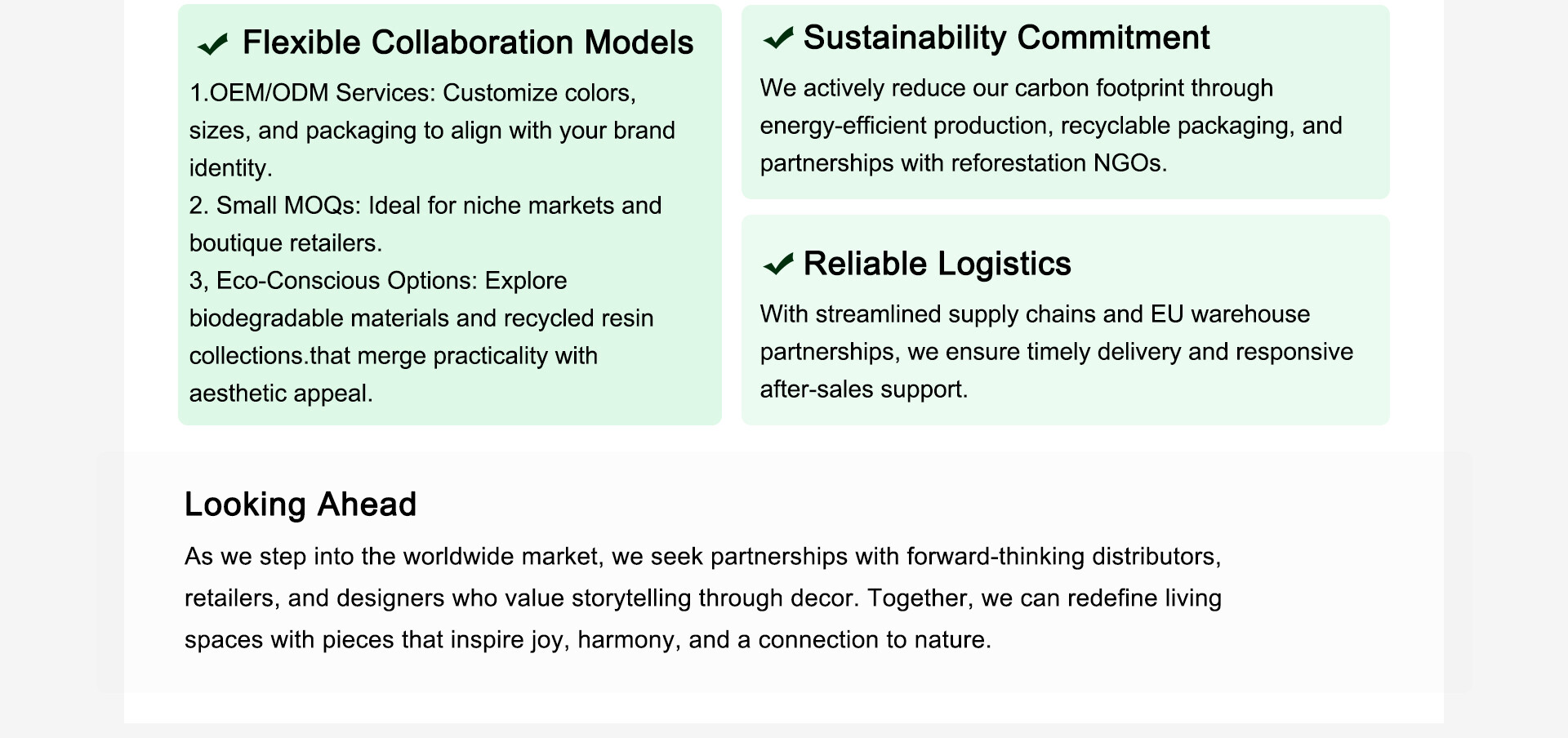This screenshot has width=1568, height=738.
Task: Click the checkmark beside Flexible Collaboration Models
Action: [213, 44]
